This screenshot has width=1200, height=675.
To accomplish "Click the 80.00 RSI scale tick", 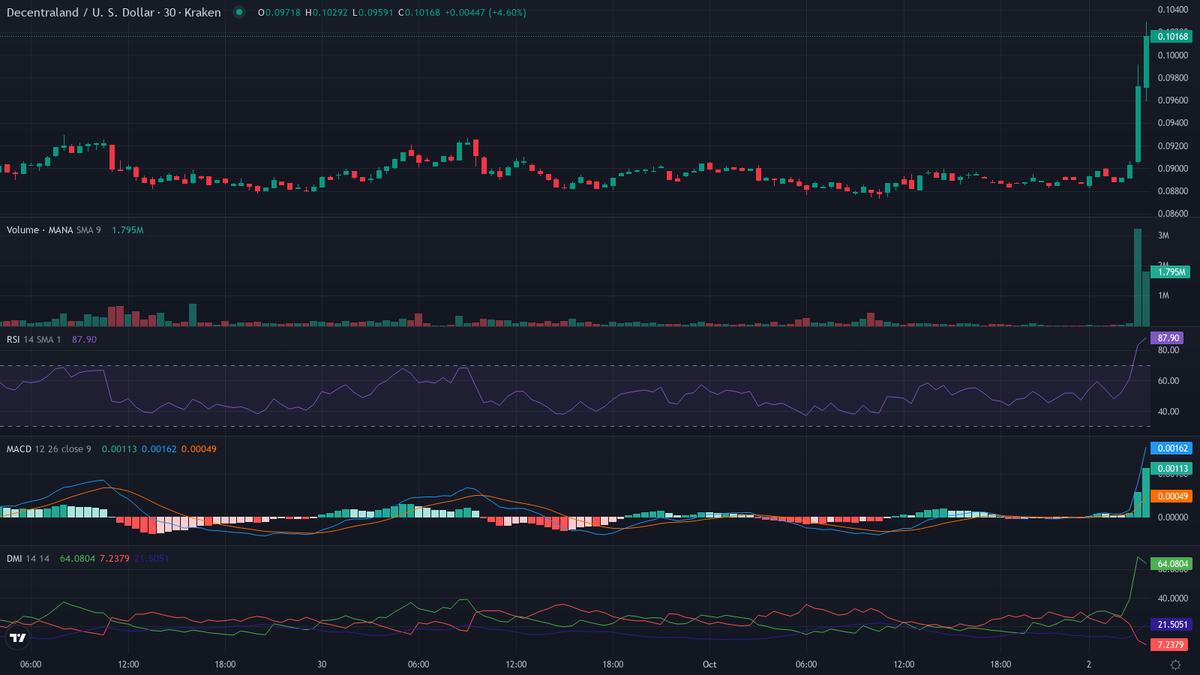I will pyautogui.click(x=1168, y=350).
